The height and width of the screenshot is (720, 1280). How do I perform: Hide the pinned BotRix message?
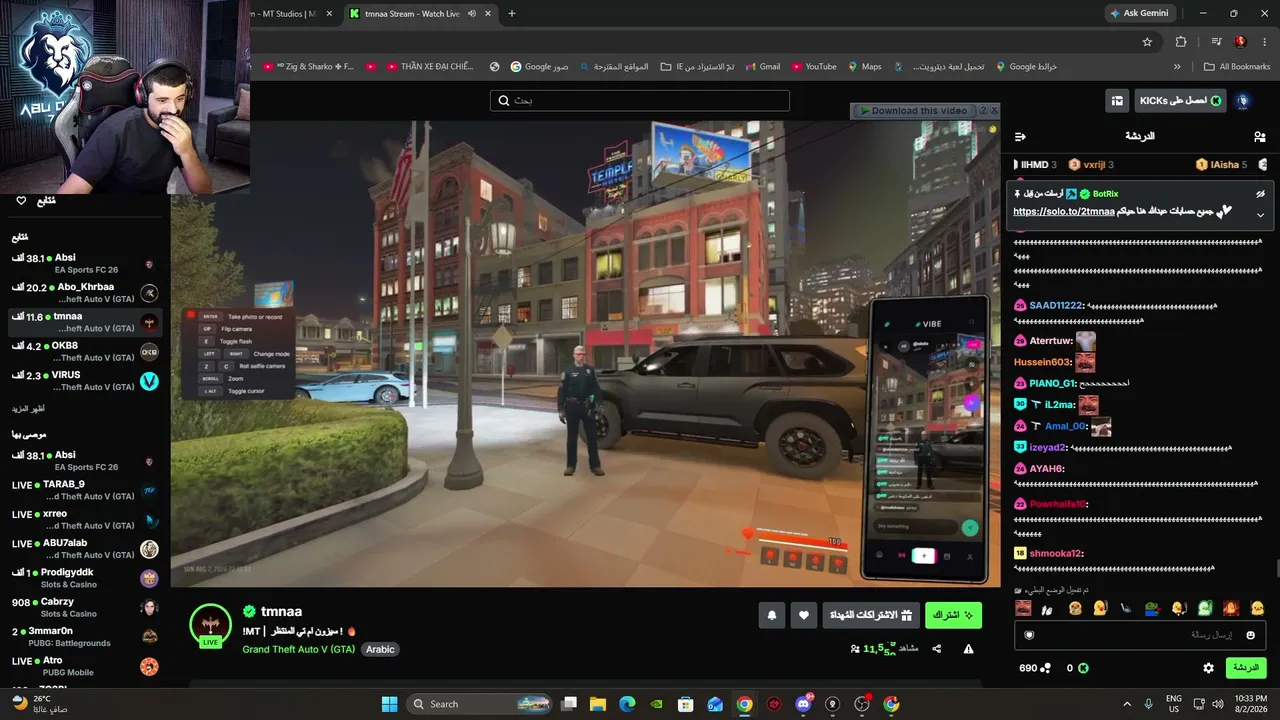1260,194
